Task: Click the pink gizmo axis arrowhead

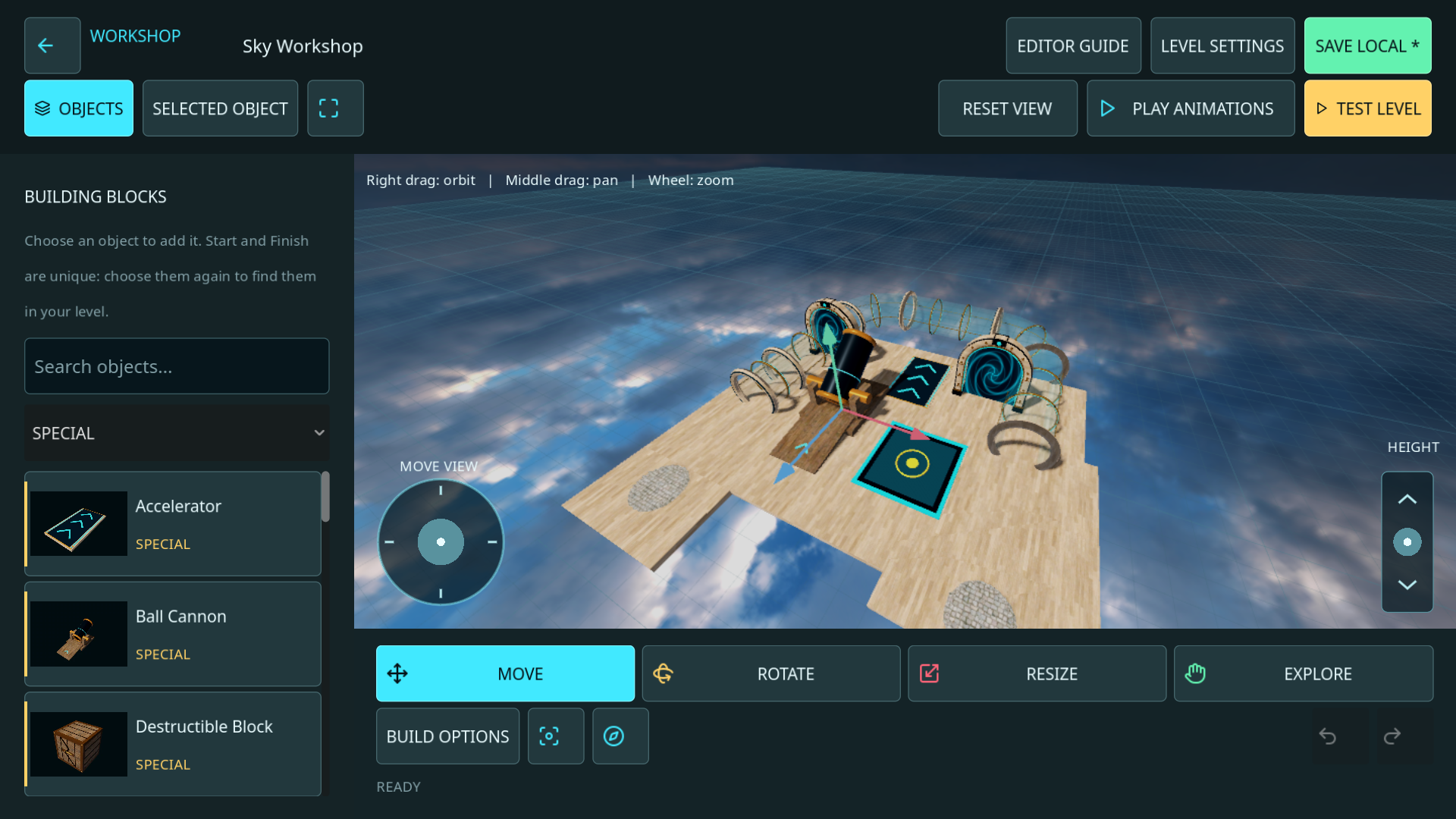Action: pyautogui.click(x=918, y=434)
